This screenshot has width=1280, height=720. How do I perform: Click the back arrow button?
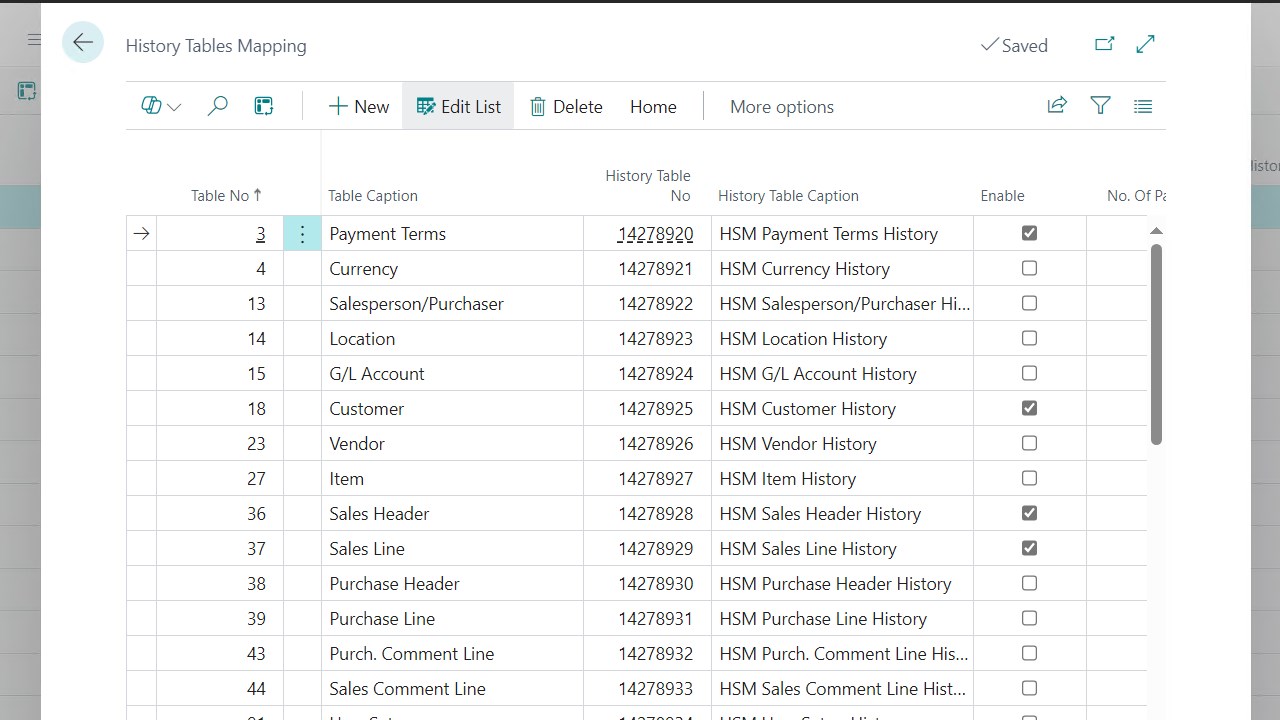83,43
